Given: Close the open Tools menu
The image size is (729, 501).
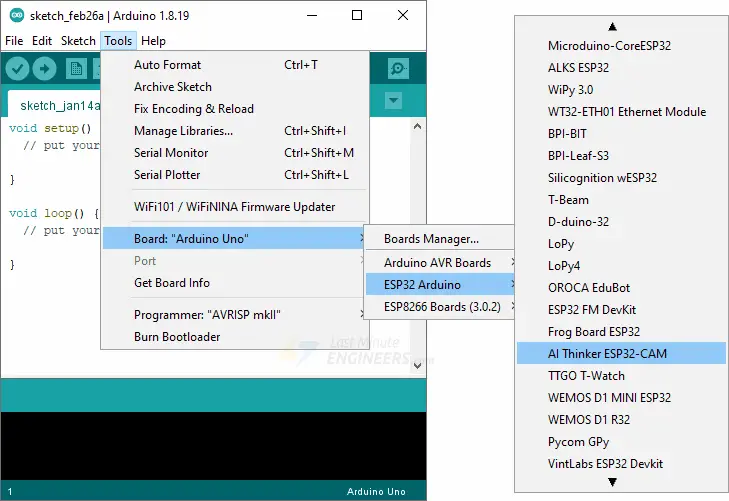Looking at the screenshot, I should [118, 41].
